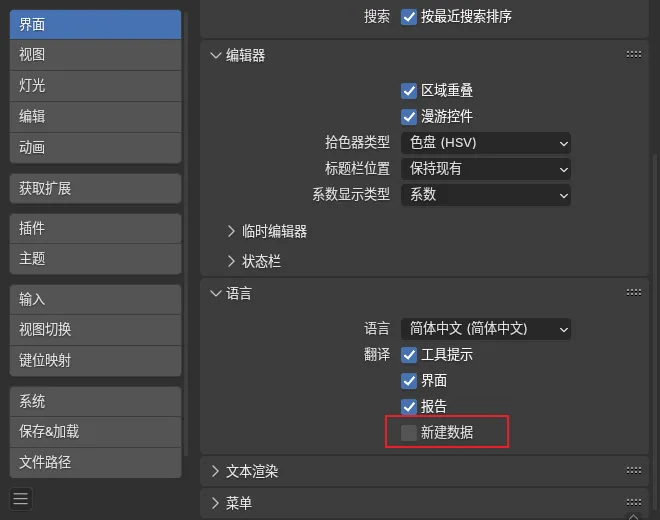Screen dimensions: 660x520
Task: Uncheck the 工具提示 translation option
Action: 409,355
